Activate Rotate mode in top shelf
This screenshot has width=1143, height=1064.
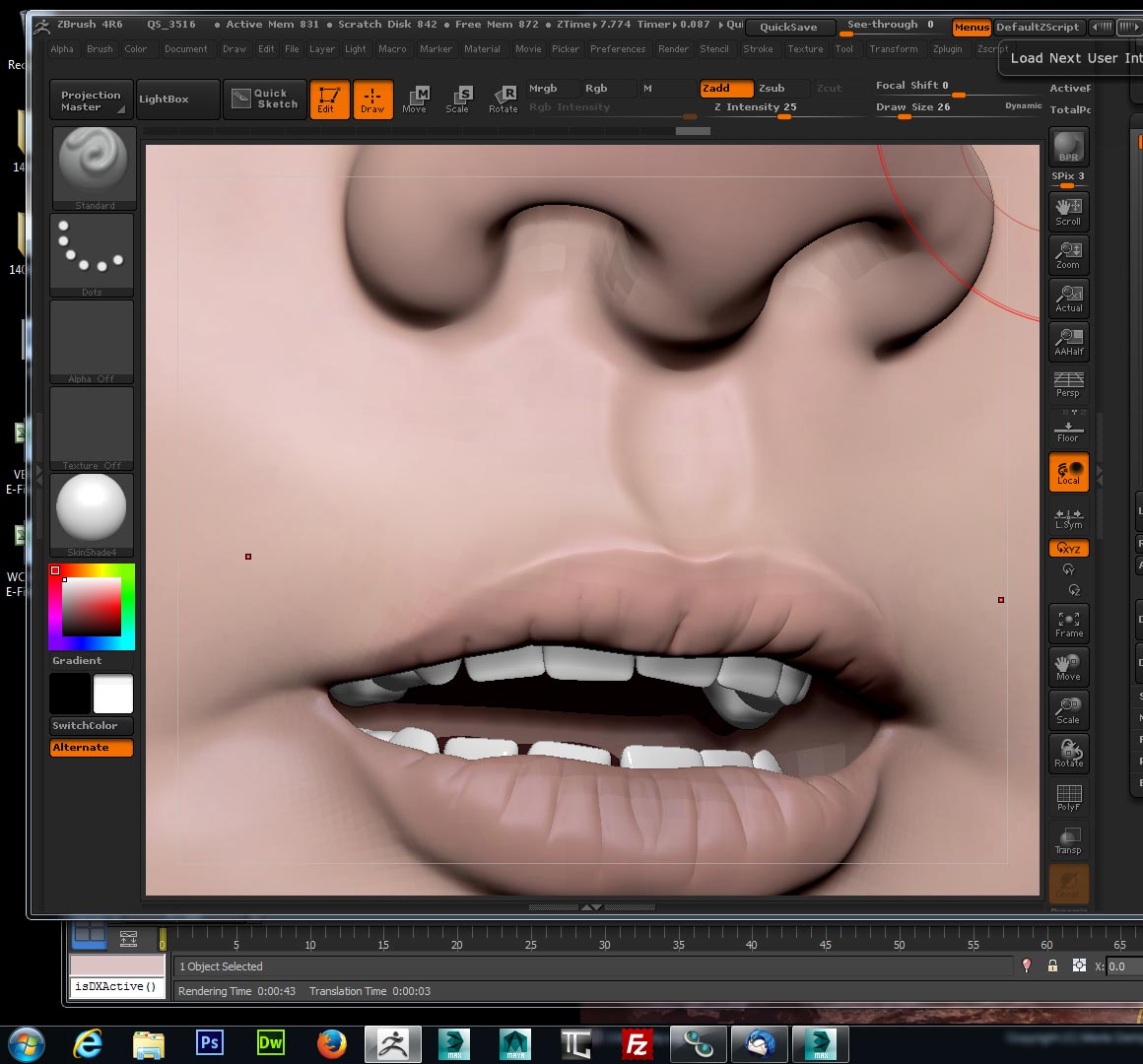pos(504,99)
